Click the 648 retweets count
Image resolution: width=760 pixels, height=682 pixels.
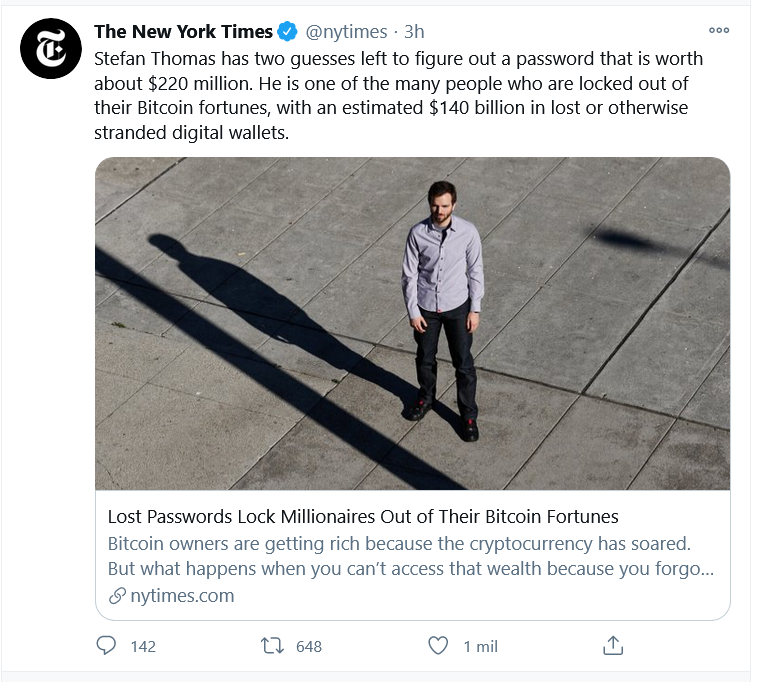pos(309,647)
